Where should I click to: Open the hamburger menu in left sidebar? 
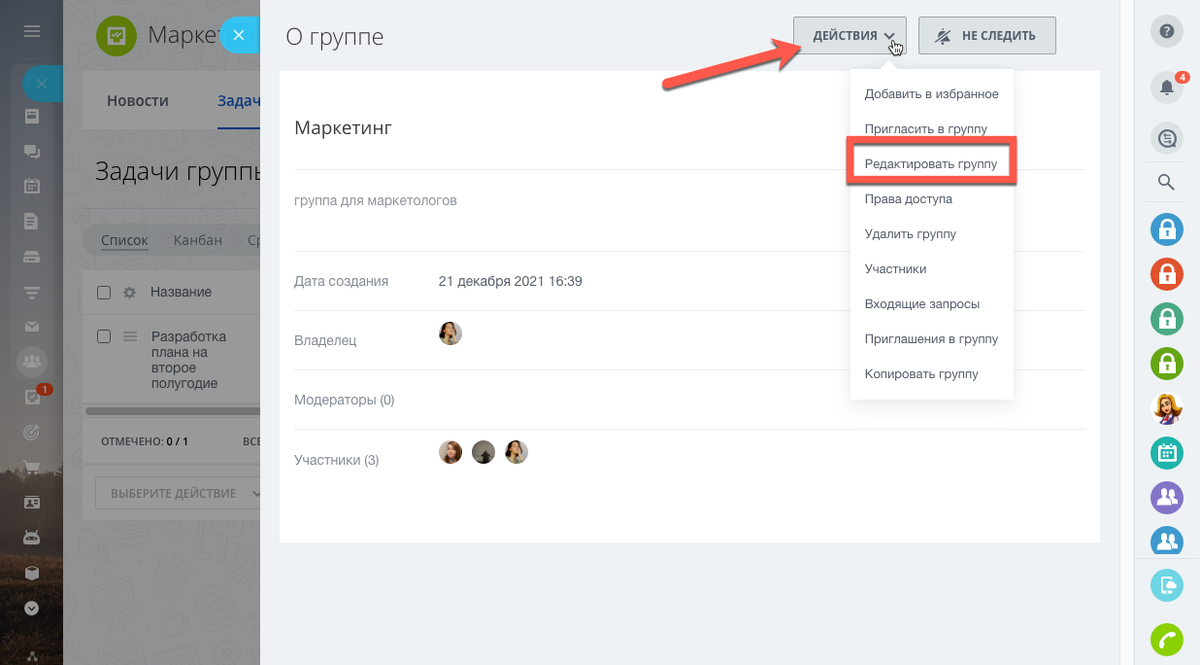(31, 32)
